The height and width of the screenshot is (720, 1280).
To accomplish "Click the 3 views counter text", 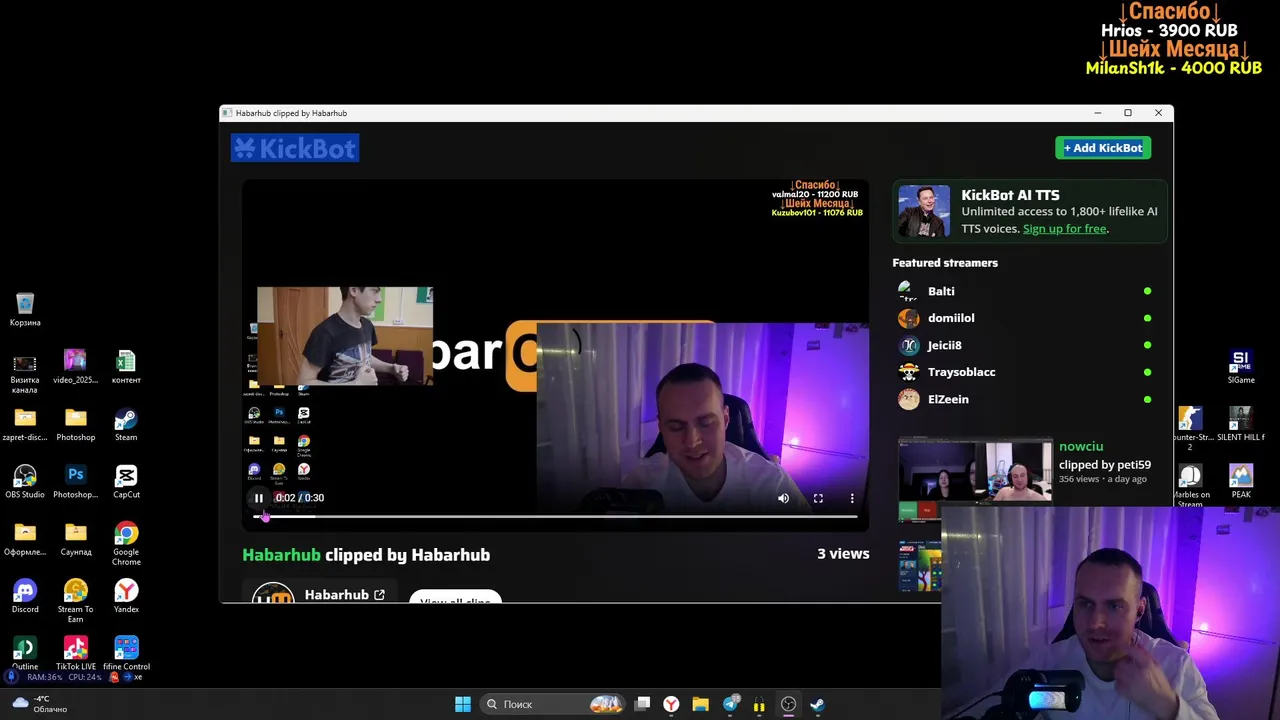I will [x=843, y=554].
